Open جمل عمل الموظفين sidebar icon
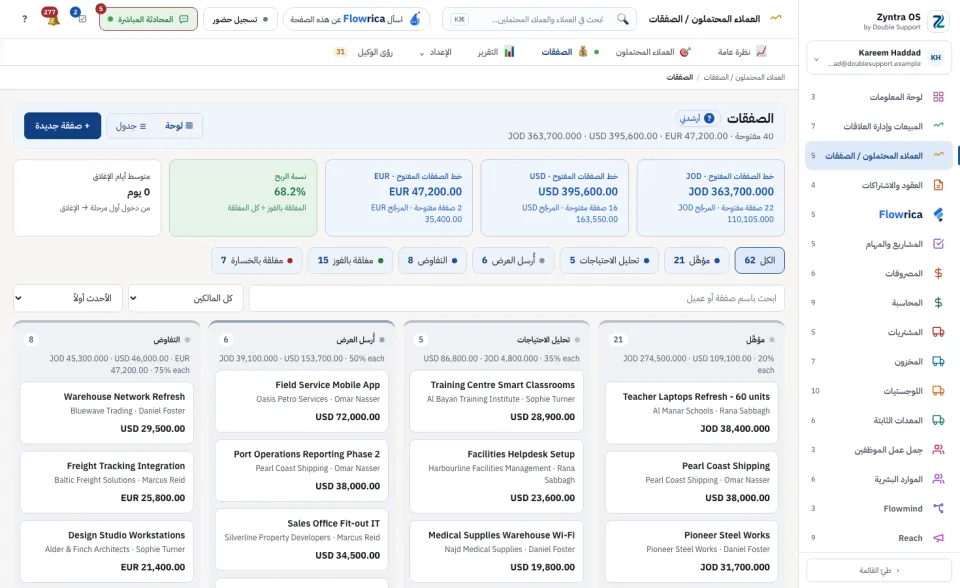The image size is (960, 588). point(938,450)
